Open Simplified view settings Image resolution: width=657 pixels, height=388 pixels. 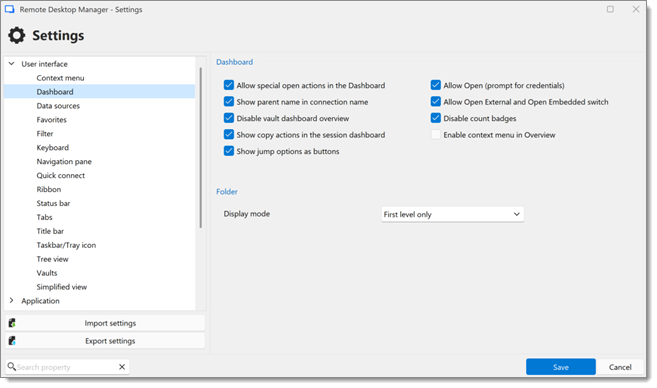tap(62, 287)
